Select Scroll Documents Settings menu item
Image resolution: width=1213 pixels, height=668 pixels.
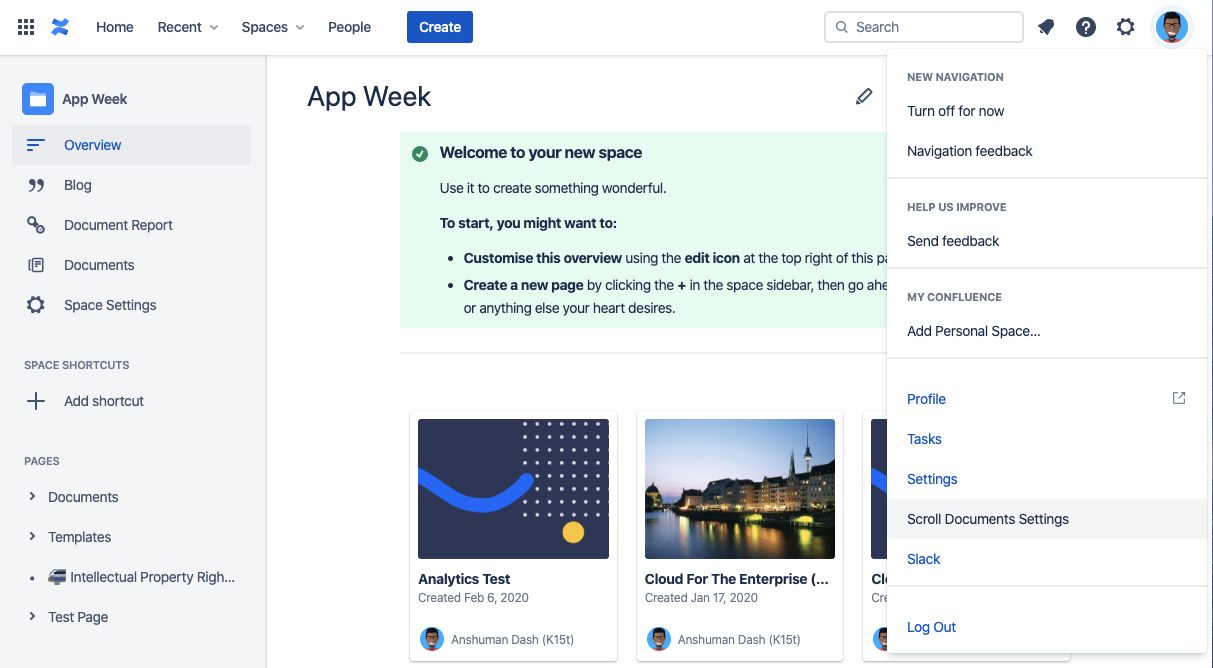988,519
